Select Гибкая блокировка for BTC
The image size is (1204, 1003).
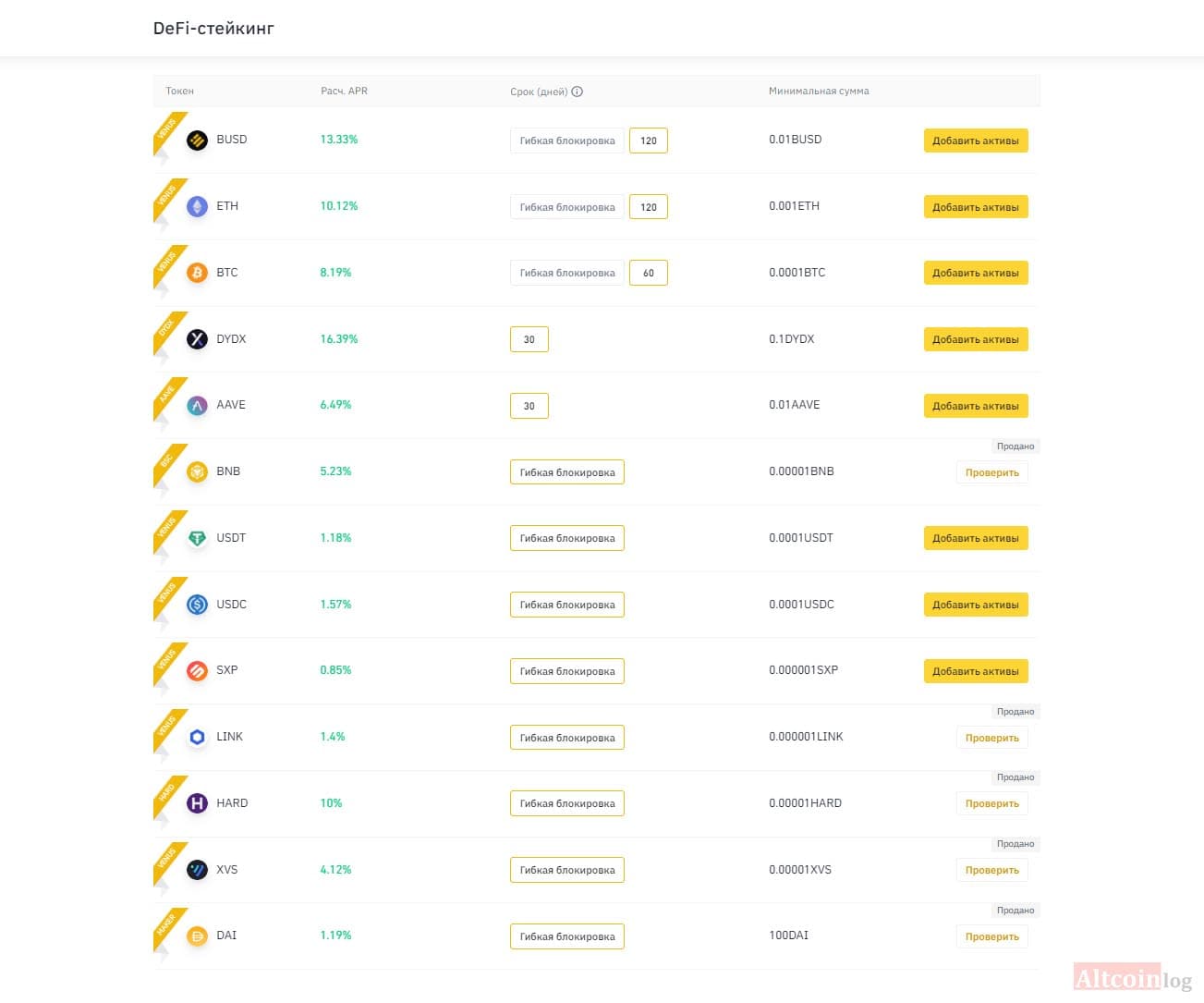click(567, 273)
